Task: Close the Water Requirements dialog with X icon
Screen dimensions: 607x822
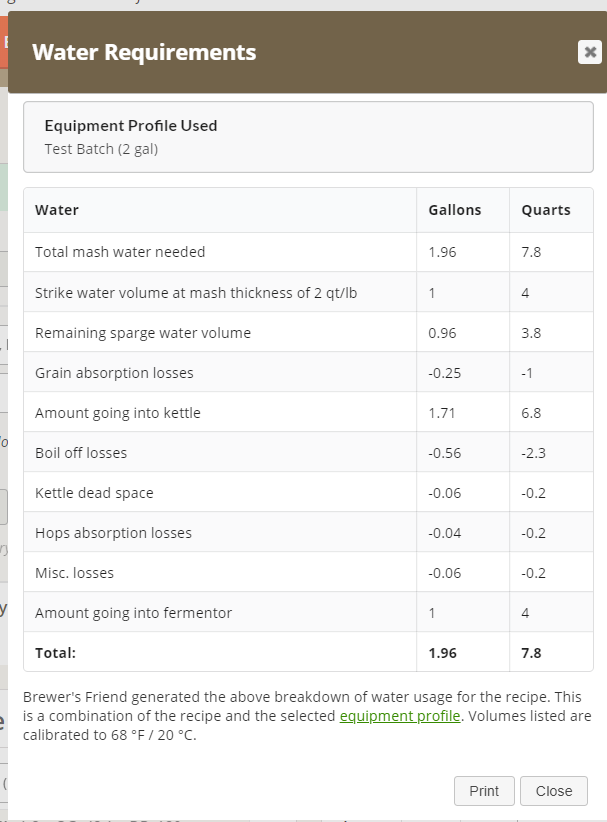Action: pos(590,52)
